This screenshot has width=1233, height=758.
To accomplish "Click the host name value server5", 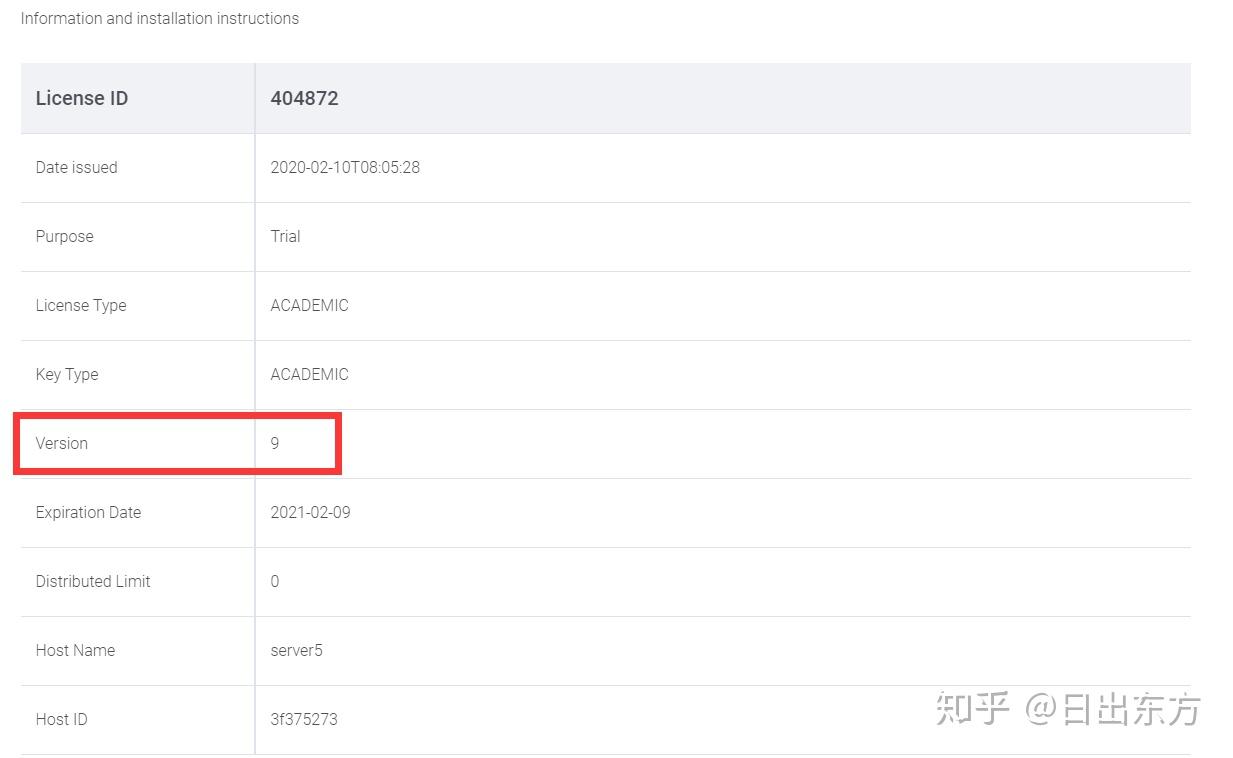I will pos(296,650).
